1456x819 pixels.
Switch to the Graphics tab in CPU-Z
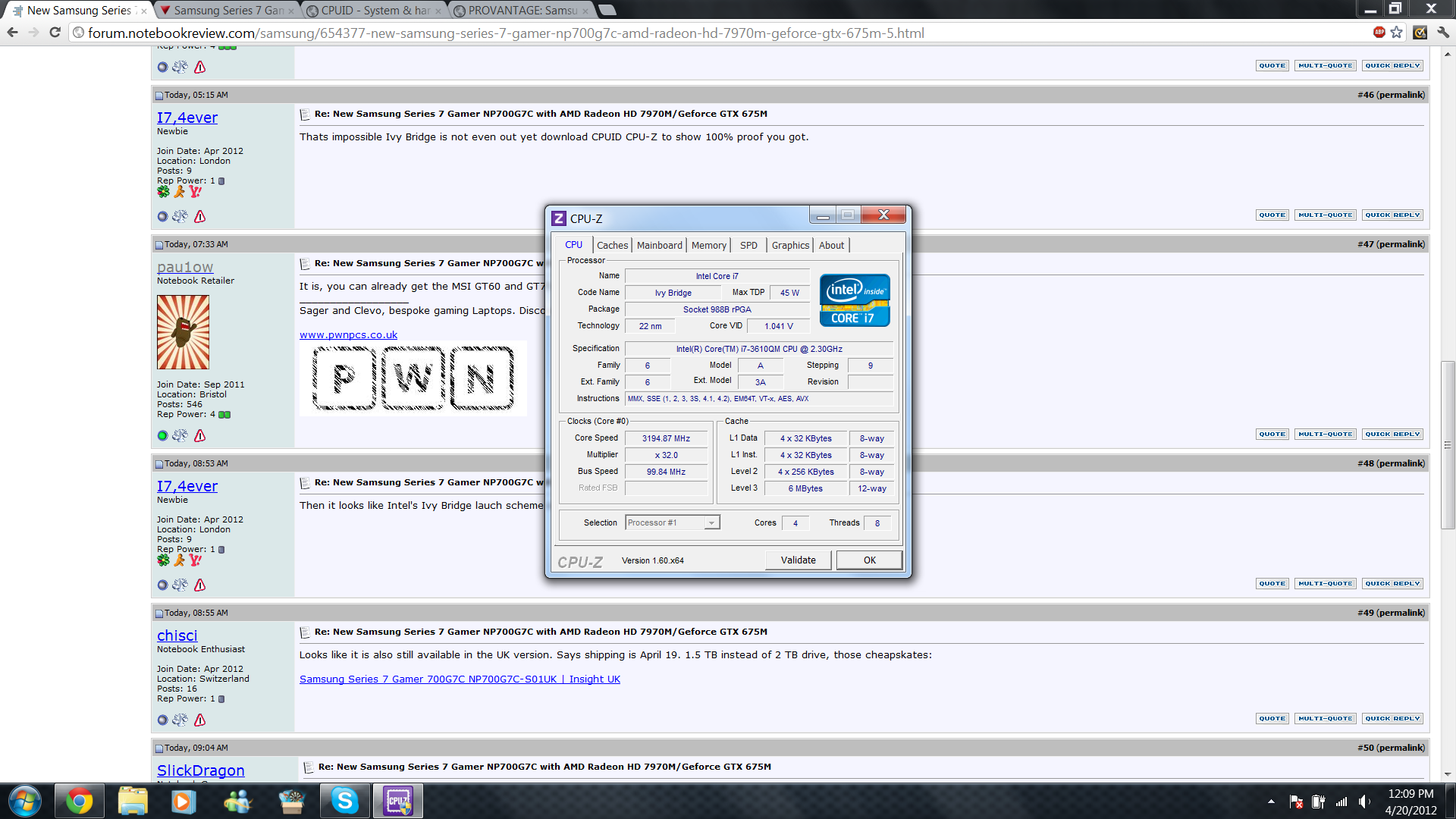point(790,246)
